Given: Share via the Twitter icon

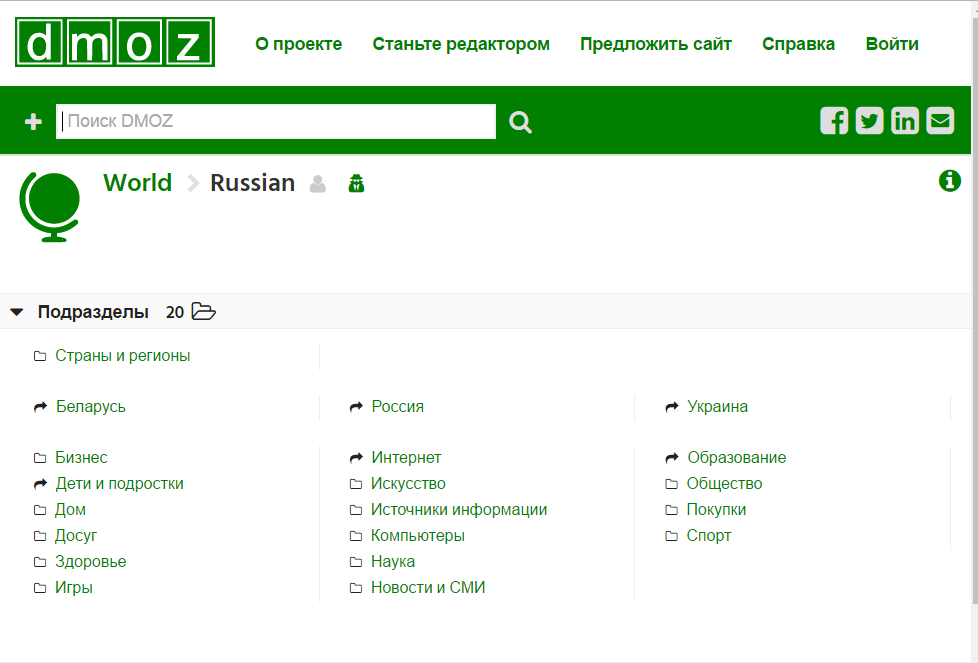Looking at the screenshot, I should point(869,120).
